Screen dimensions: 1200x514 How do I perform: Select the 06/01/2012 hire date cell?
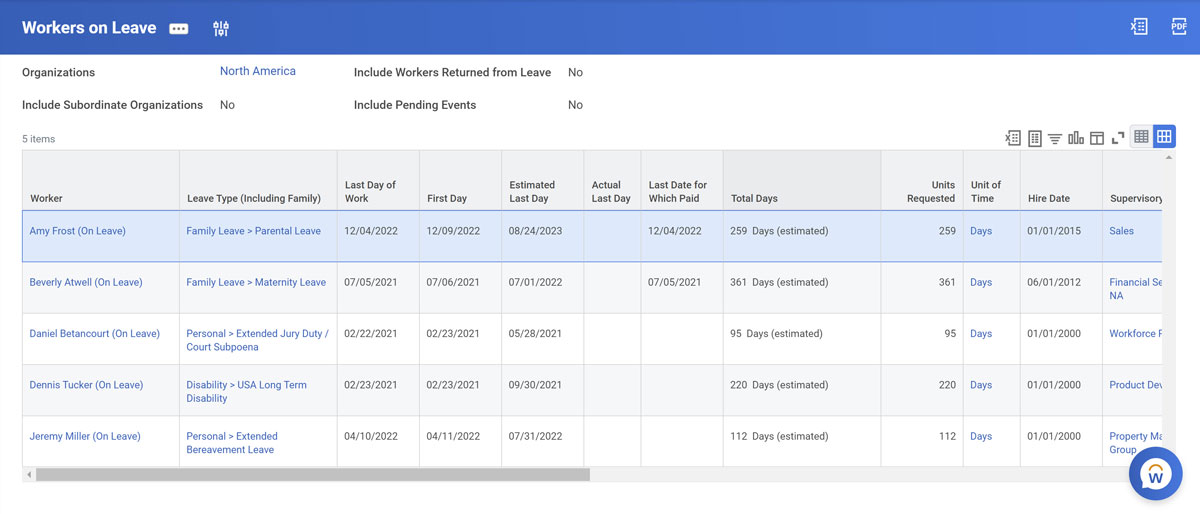coord(1061,288)
